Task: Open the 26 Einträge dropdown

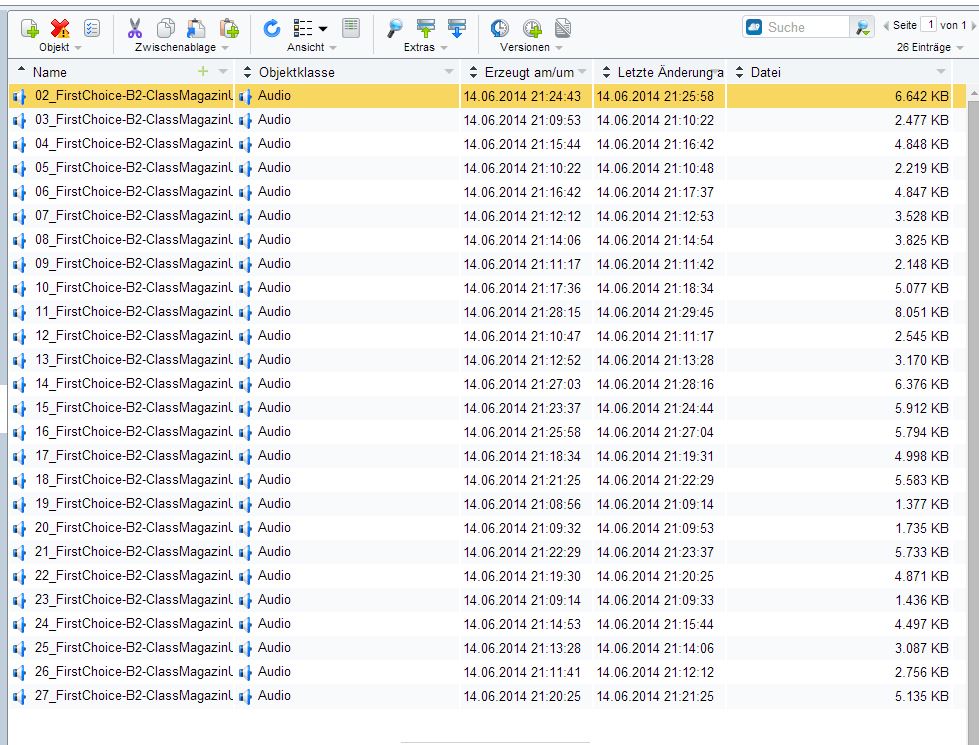Action: [960, 47]
